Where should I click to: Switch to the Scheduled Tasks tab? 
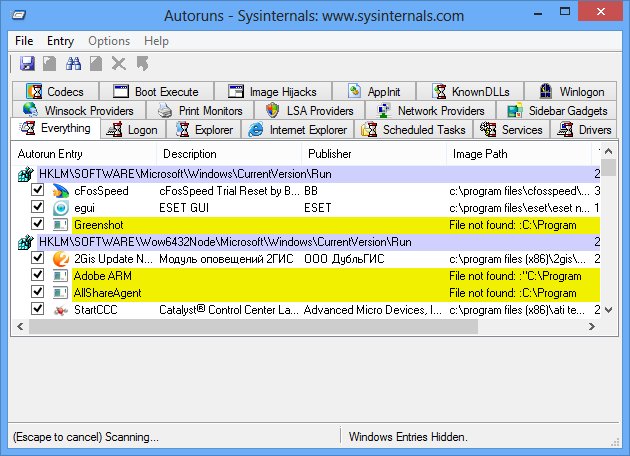pos(414,129)
